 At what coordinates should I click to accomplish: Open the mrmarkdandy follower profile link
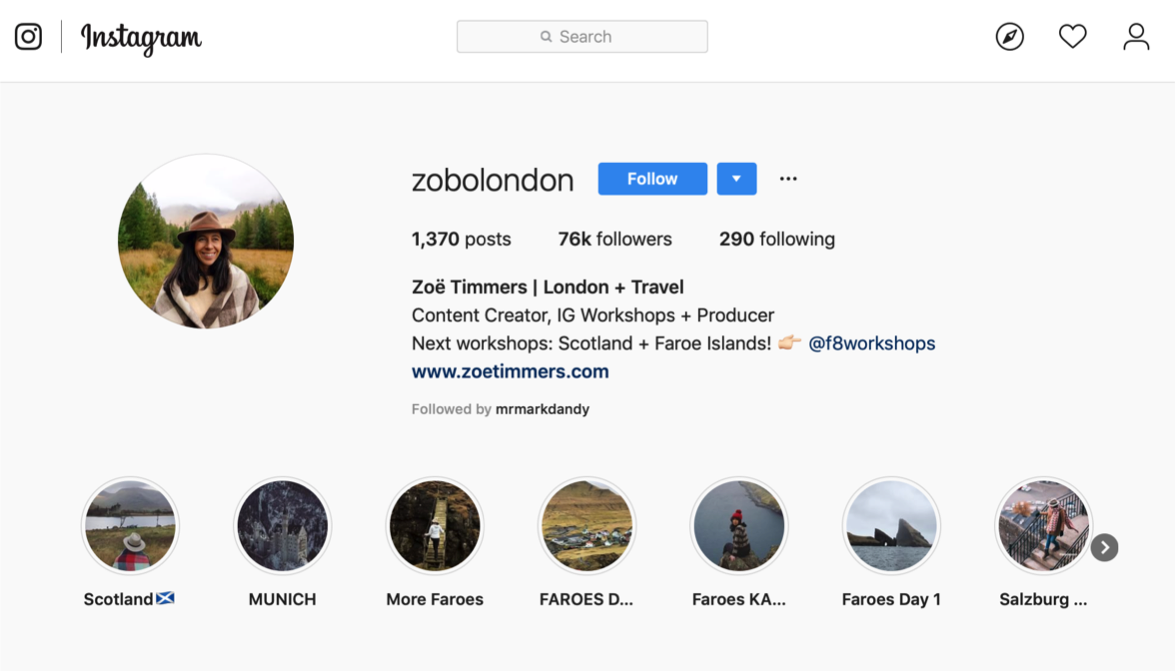pyautogui.click(x=543, y=409)
